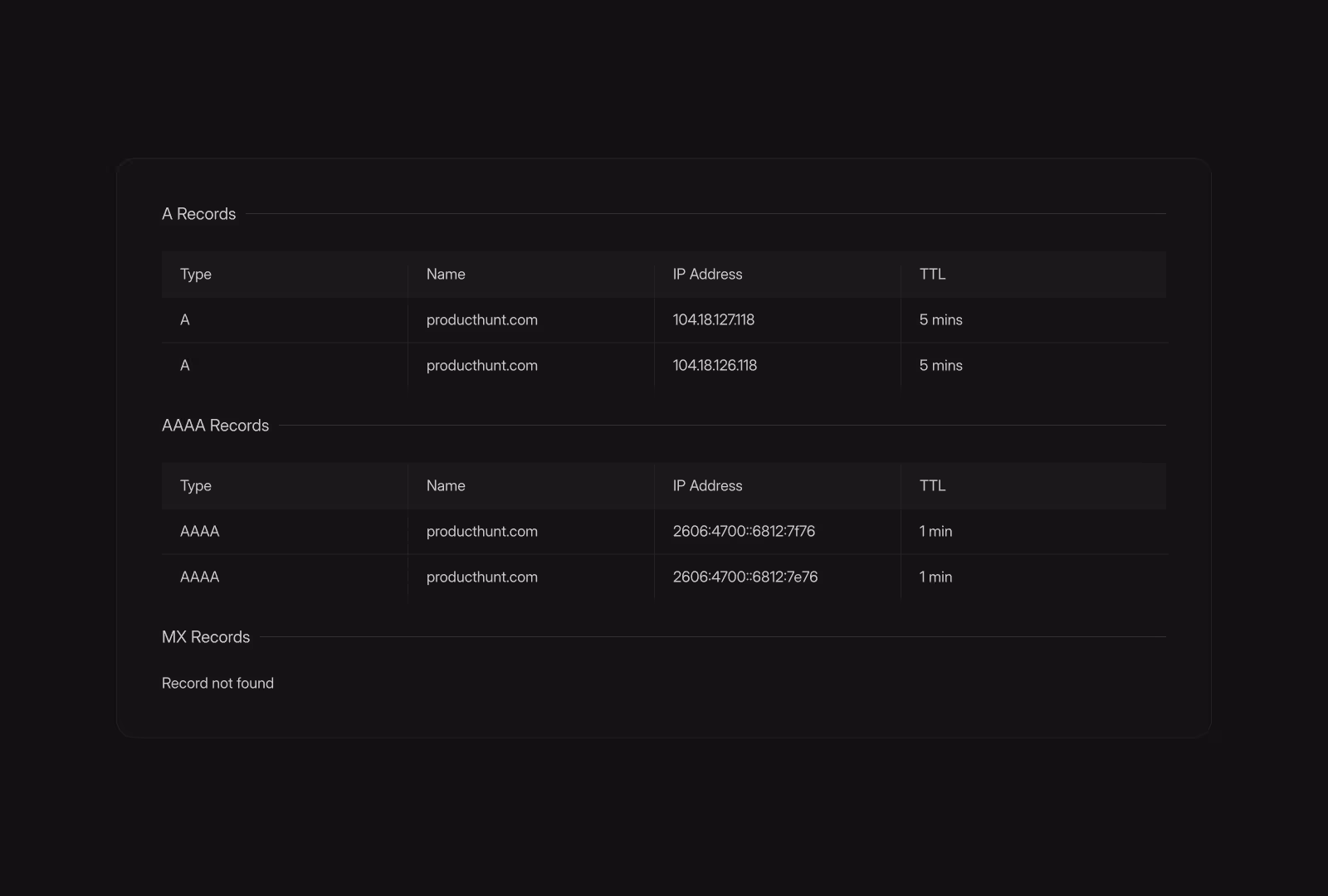Click the AAAA Records section header
1328x896 pixels.
pyautogui.click(x=215, y=425)
